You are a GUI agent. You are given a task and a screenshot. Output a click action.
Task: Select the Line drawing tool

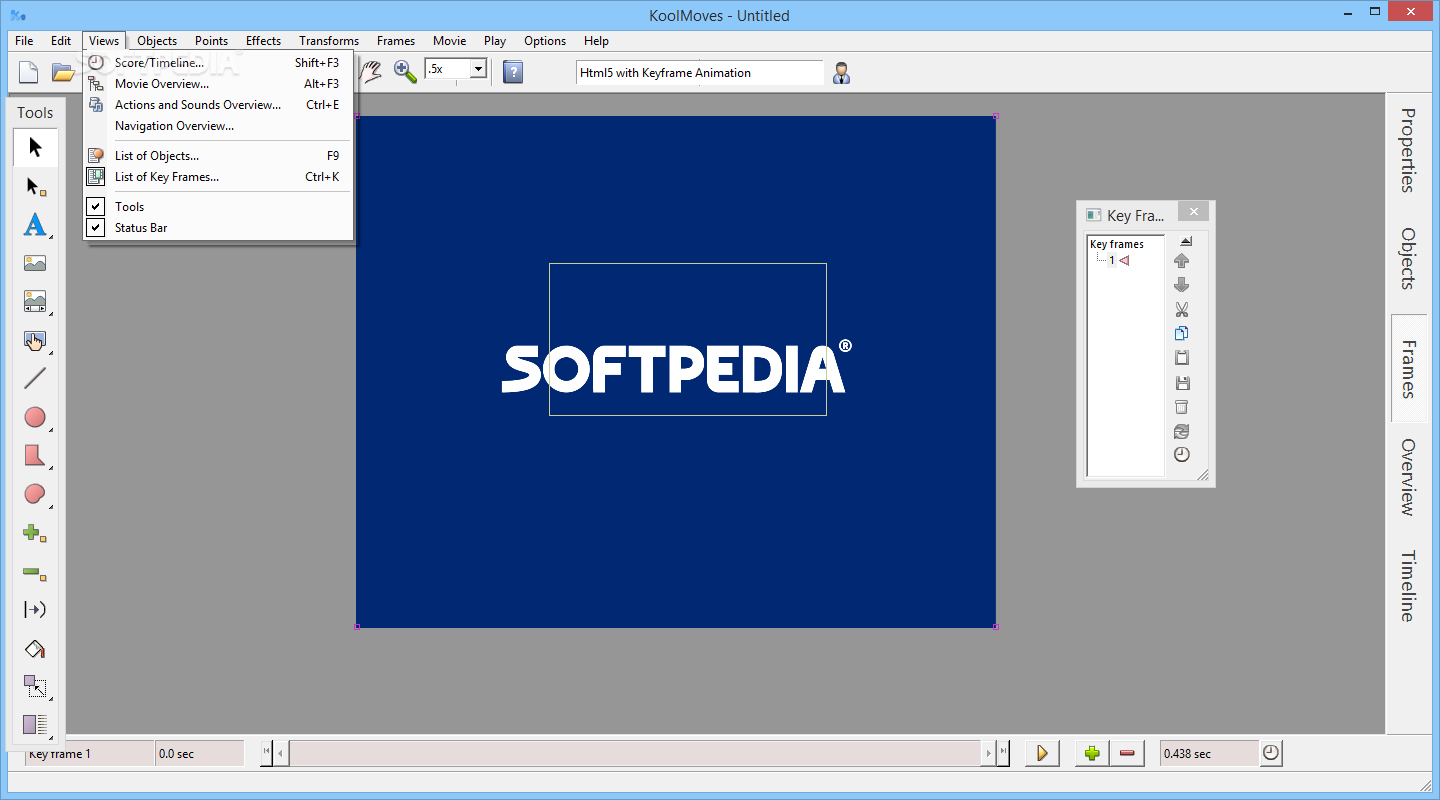[35, 379]
